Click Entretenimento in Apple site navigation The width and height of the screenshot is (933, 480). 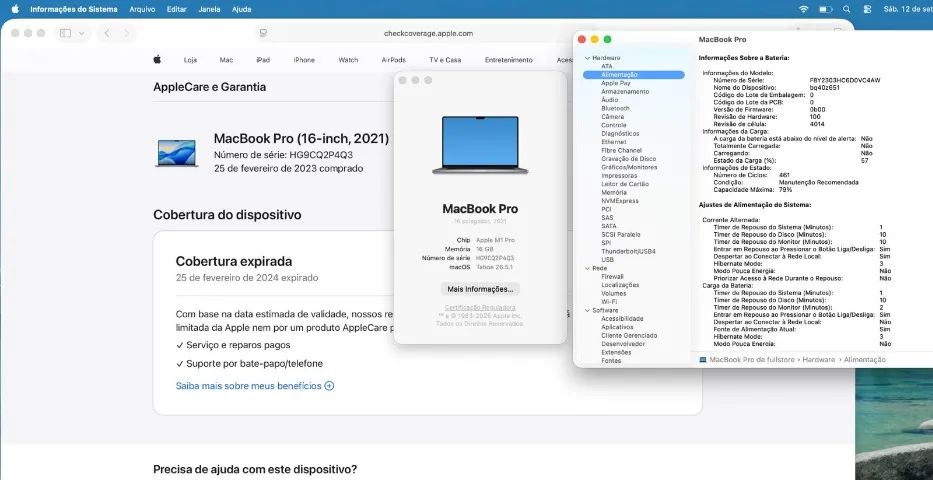[509, 60]
